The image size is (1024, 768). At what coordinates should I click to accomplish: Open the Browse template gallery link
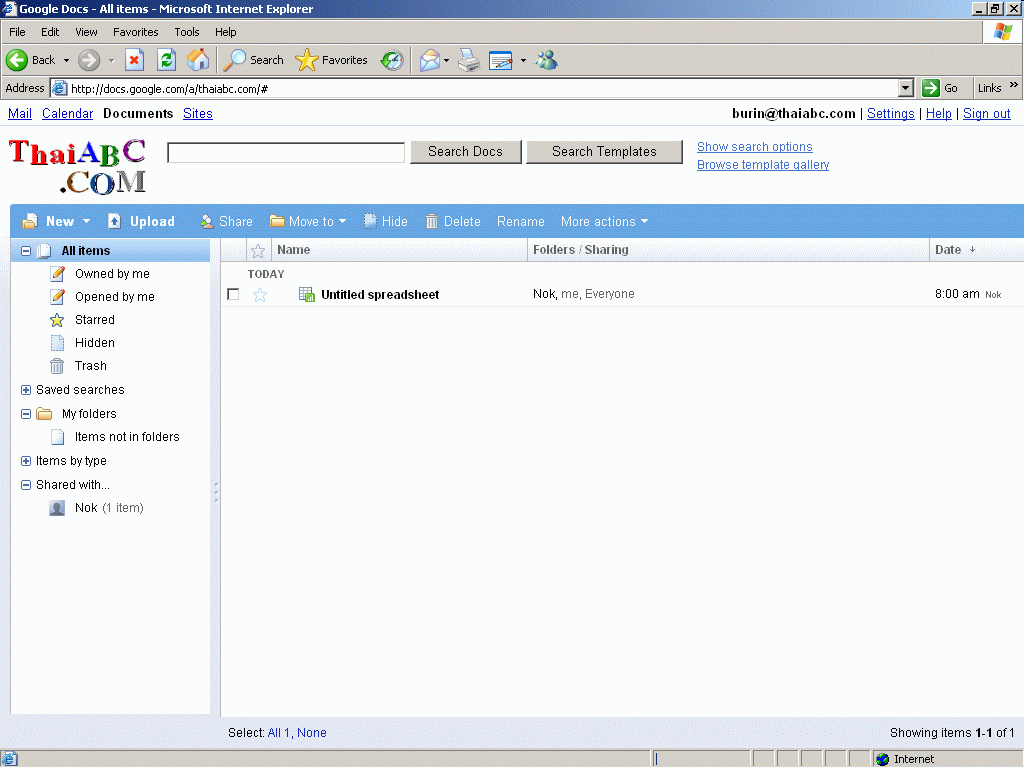point(763,165)
